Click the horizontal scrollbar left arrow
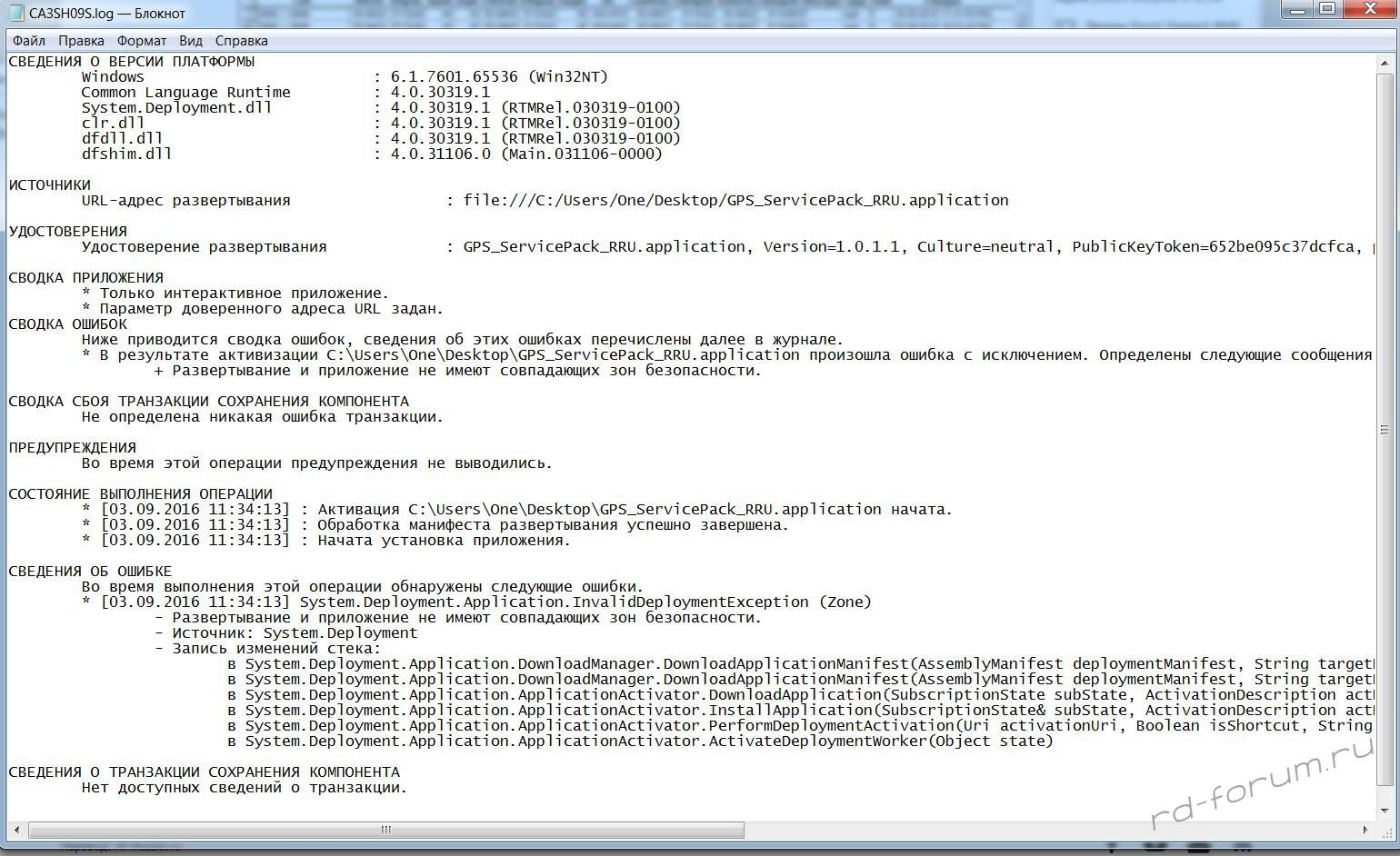Screen dimensions: 1400x856 coord(17,830)
